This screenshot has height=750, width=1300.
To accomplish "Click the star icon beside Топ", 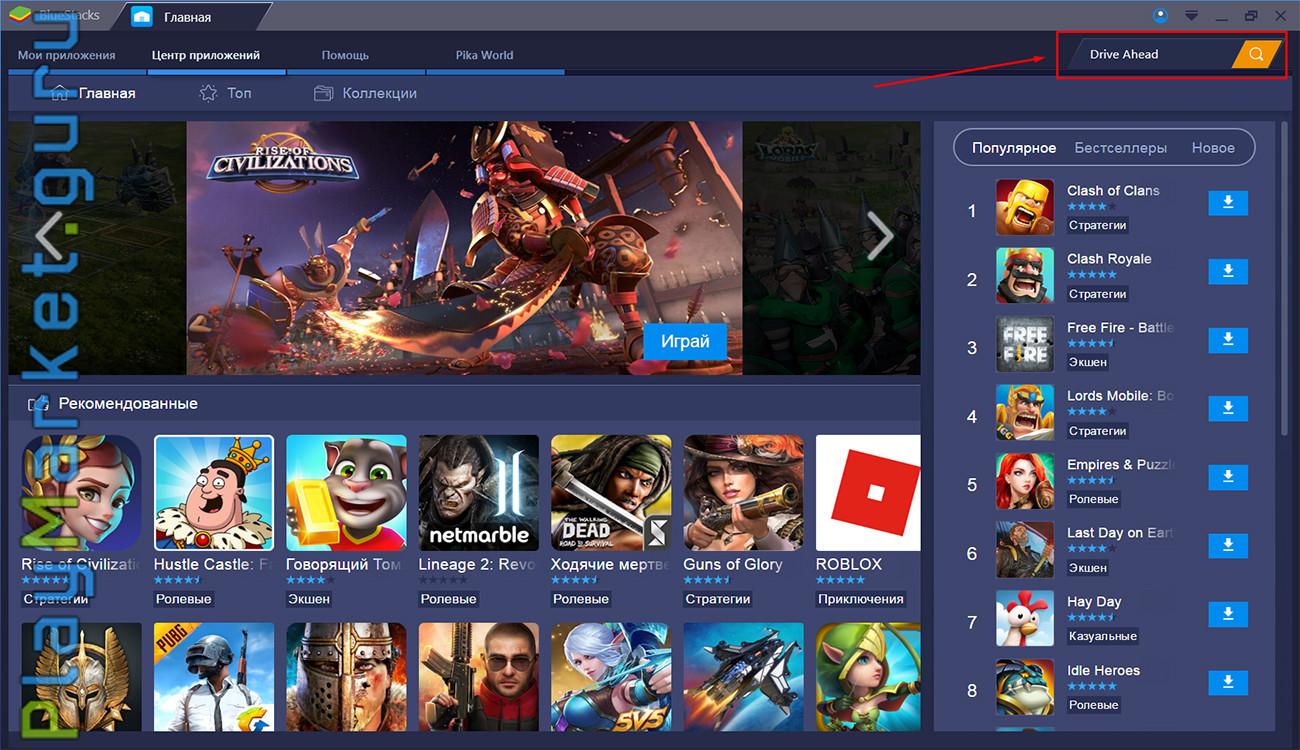I will (x=208, y=93).
